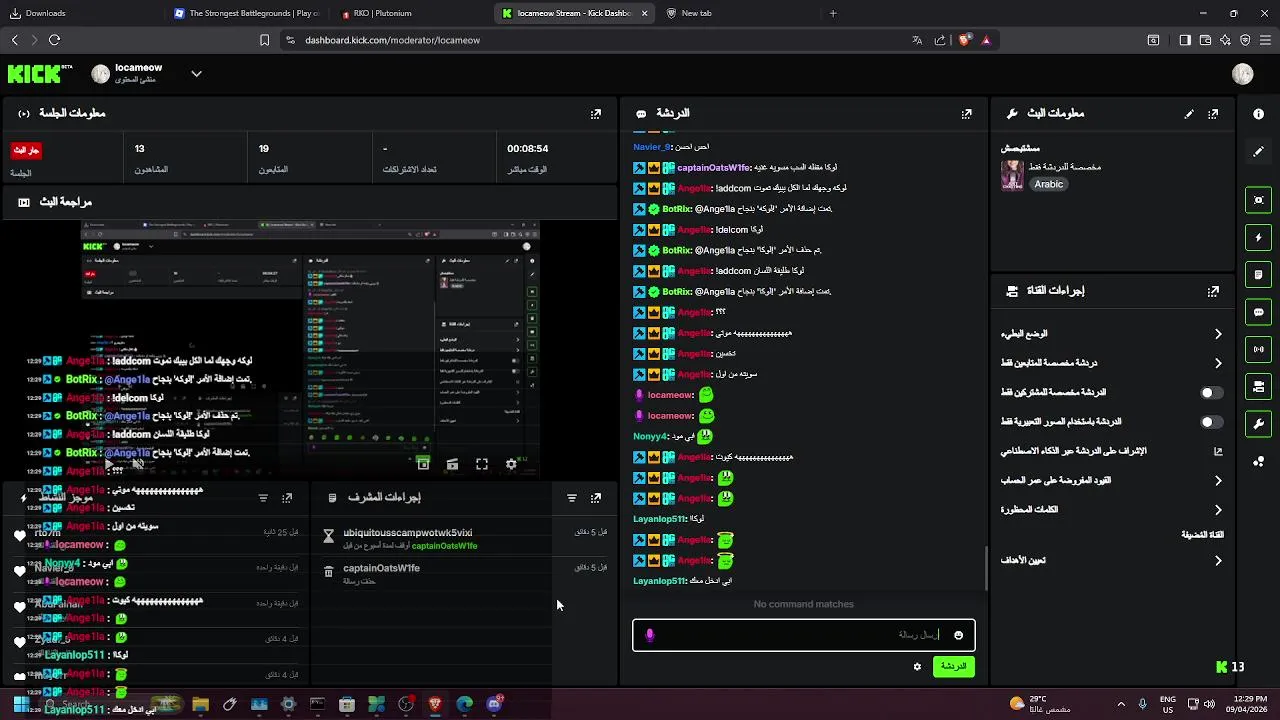Click captainOatsW1fe in moderator actions
Screen dimensions: 1280x720
coord(381,568)
